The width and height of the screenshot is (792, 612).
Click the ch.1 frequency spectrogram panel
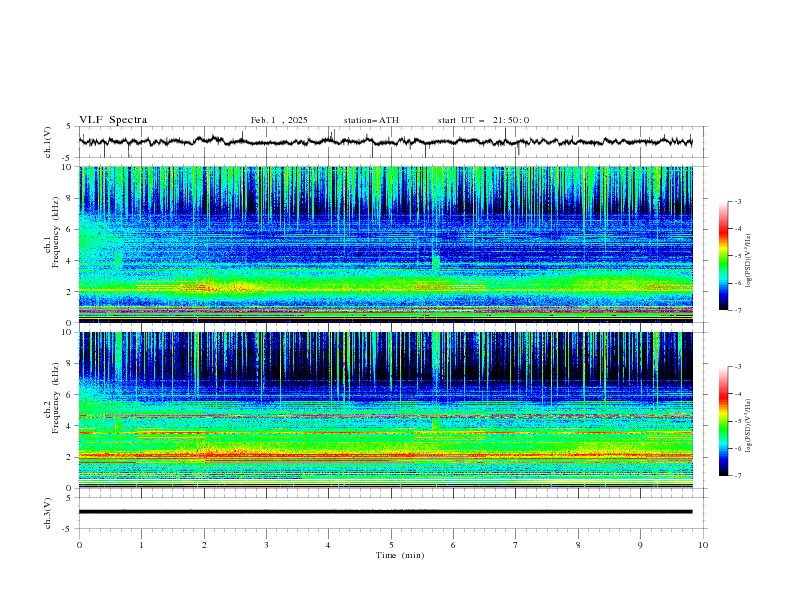click(x=386, y=244)
